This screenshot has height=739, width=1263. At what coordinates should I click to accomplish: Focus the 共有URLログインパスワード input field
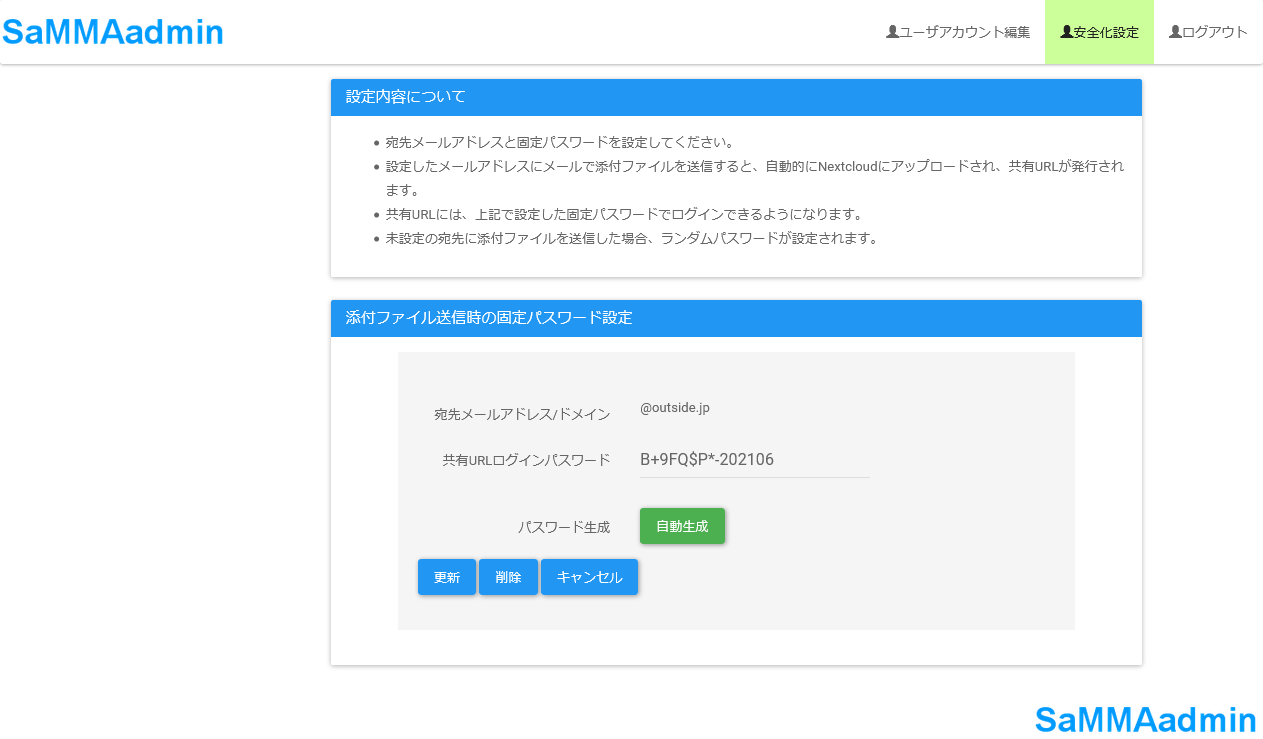(755, 460)
